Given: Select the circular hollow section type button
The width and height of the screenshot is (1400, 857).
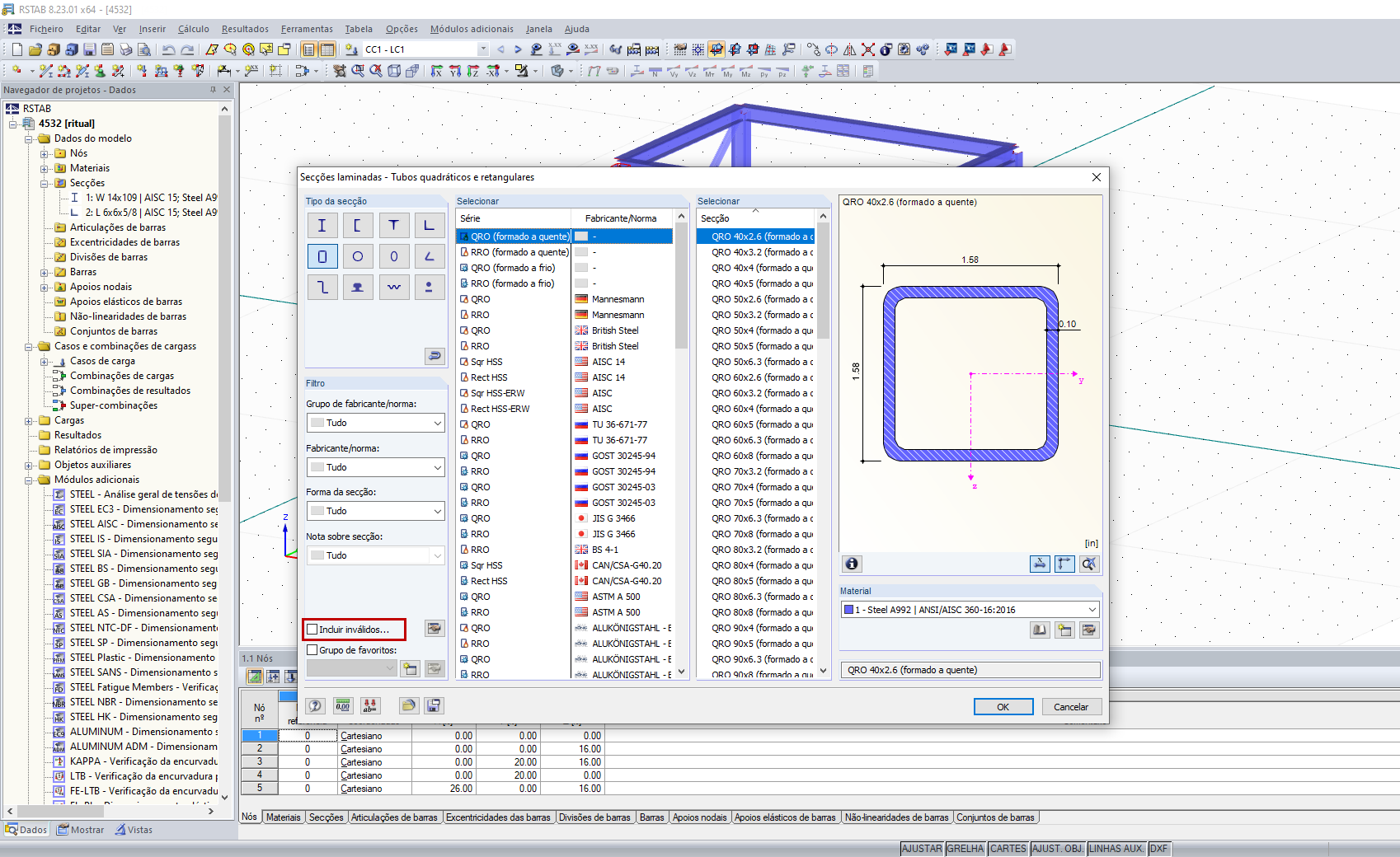Looking at the screenshot, I should click(x=358, y=256).
